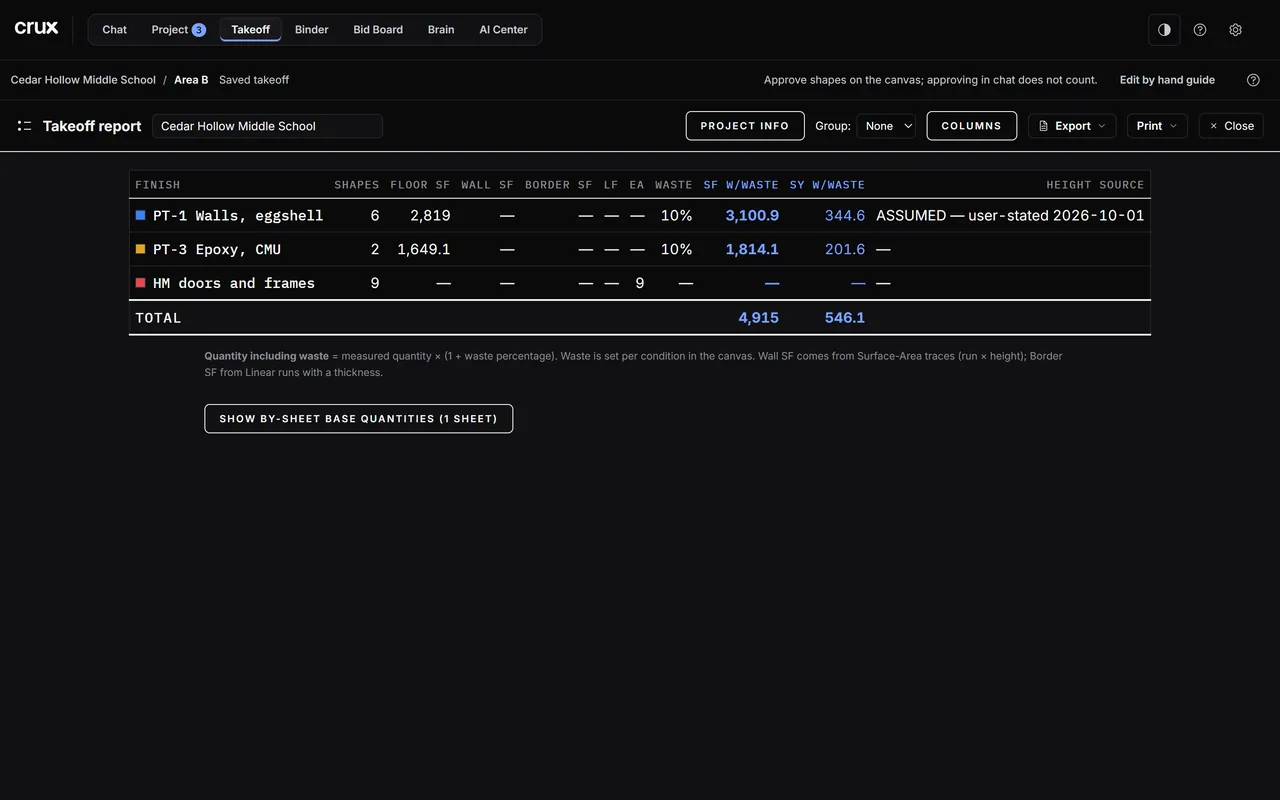The width and height of the screenshot is (1280, 800).
Task: Click the Waste column header
Action: pyautogui.click(x=674, y=185)
